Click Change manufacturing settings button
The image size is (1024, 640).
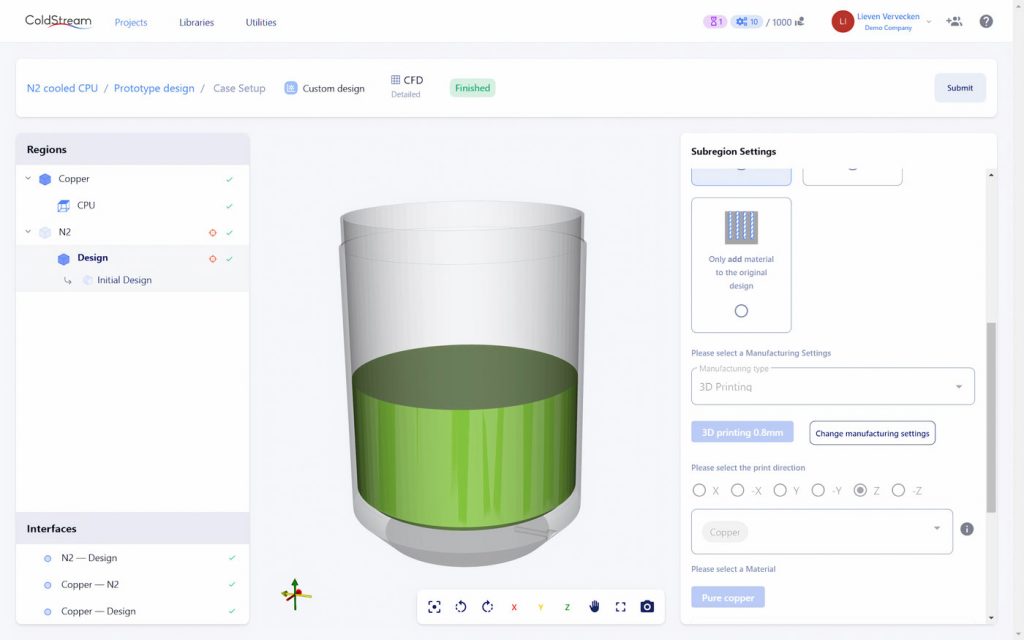[872, 433]
